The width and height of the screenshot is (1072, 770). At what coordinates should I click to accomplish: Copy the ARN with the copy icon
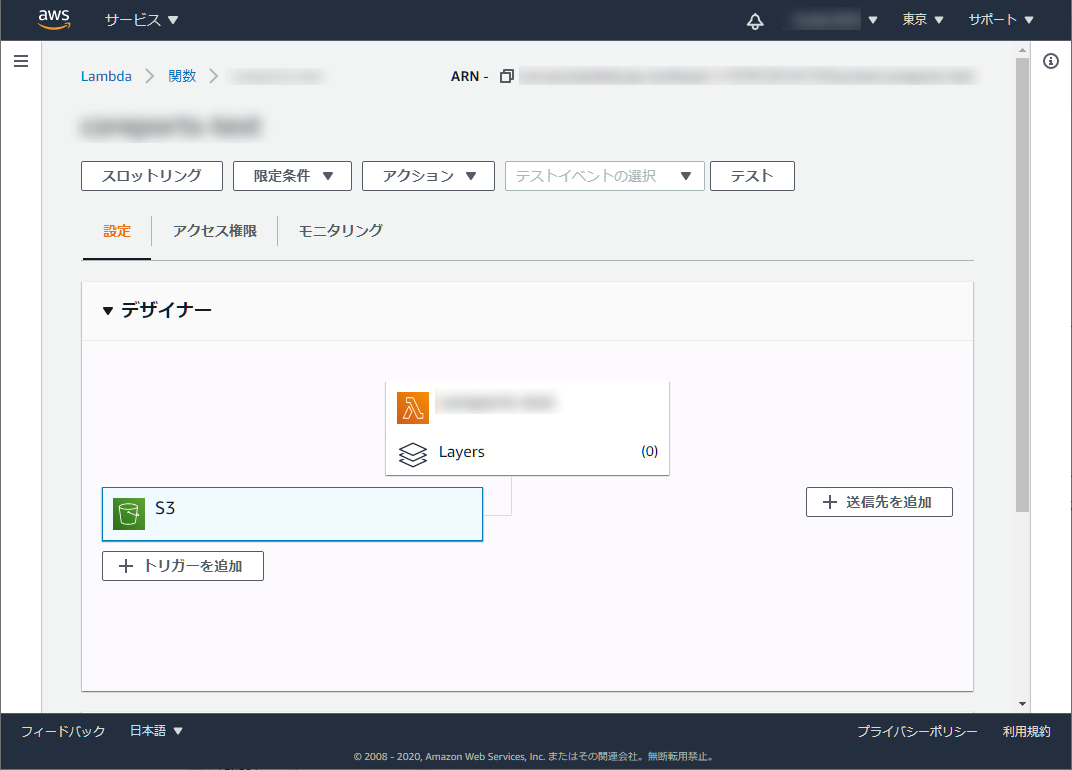pyautogui.click(x=507, y=76)
